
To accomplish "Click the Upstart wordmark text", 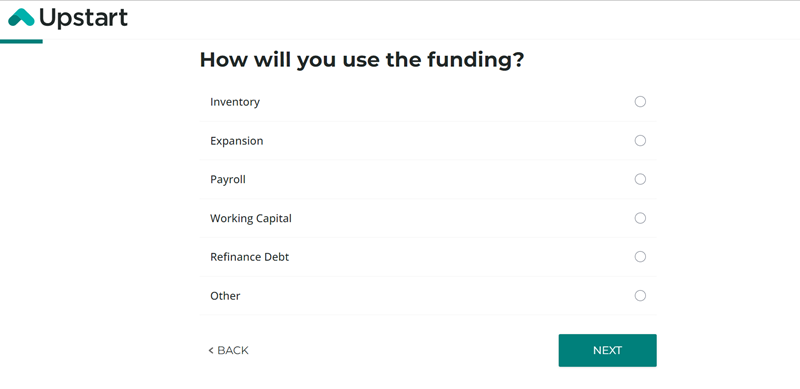I will [x=83, y=18].
